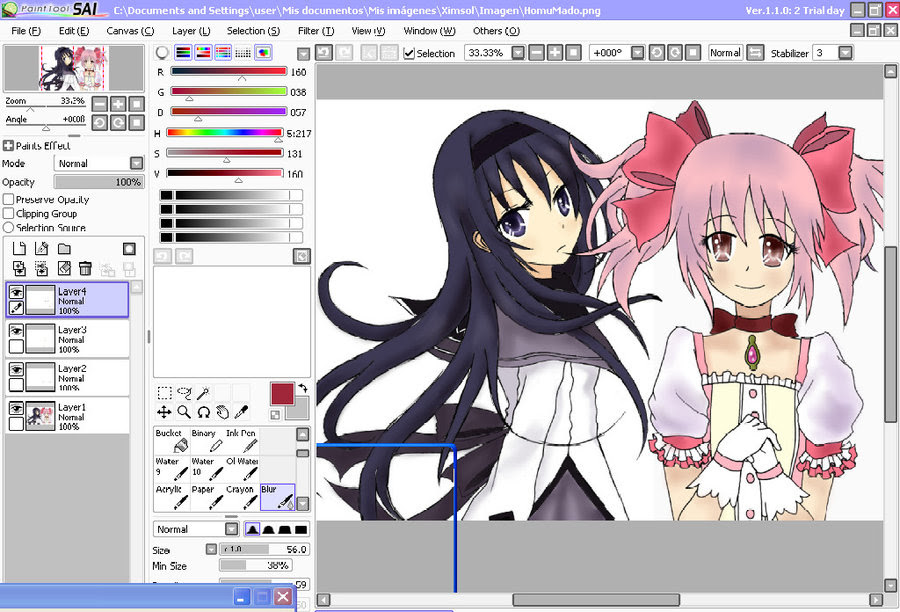Image resolution: width=900 pixels, height=612 pixels.
Task: Choose the Oil Water brush
Action: [x=242, y=468]
